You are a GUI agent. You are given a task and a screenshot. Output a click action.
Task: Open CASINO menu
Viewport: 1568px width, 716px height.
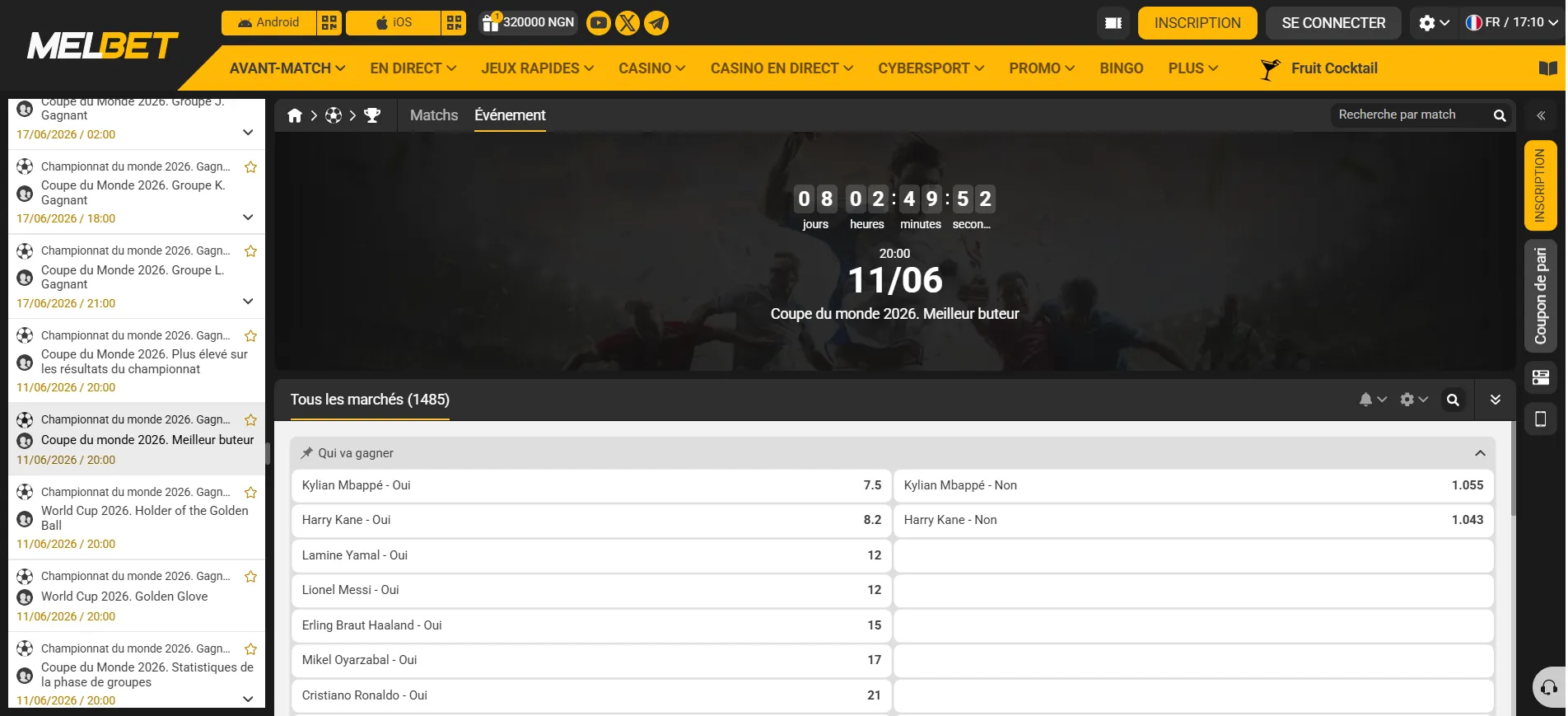pyautogui.click(x=652, y=68)
